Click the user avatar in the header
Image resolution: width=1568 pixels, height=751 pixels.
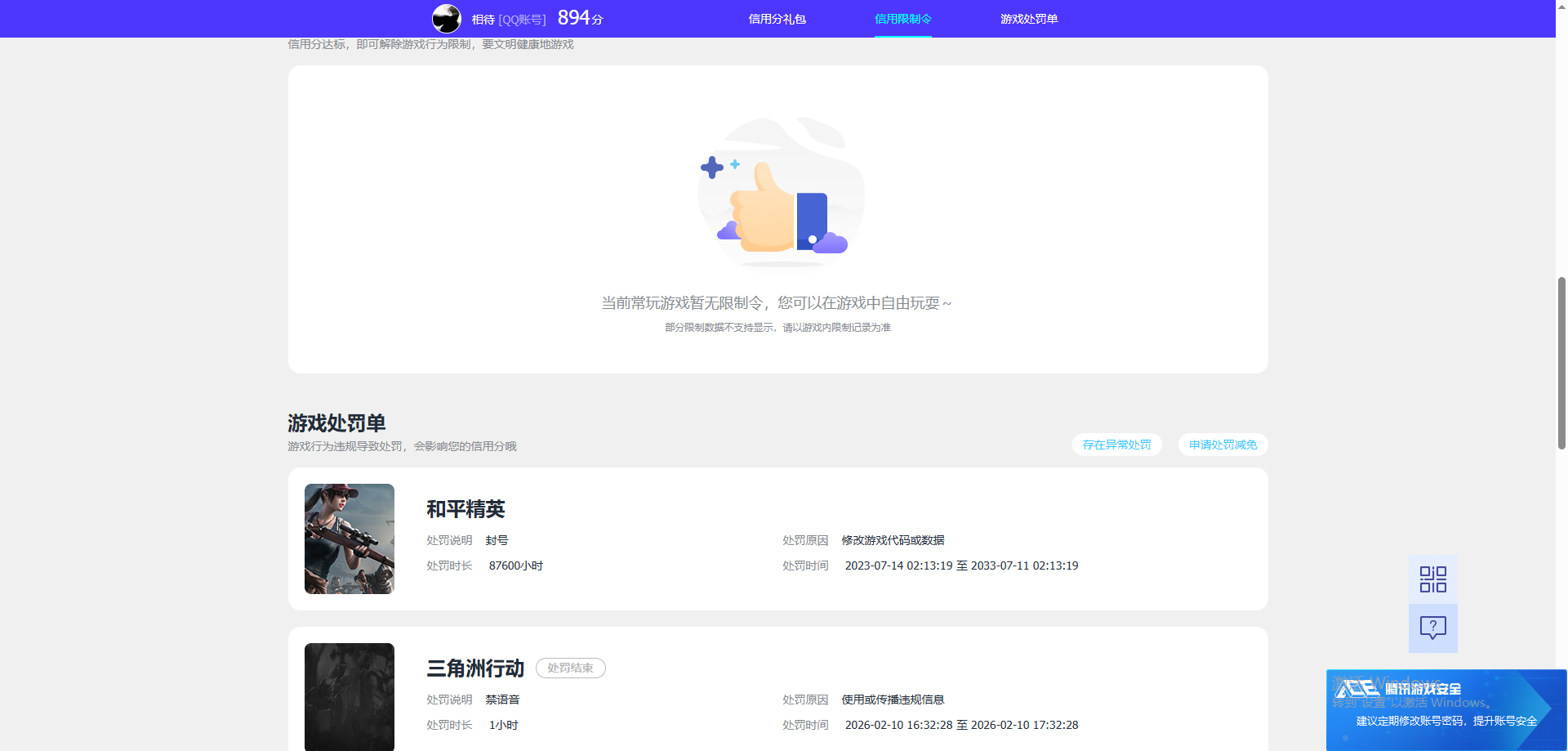click(x=447, y=18)
